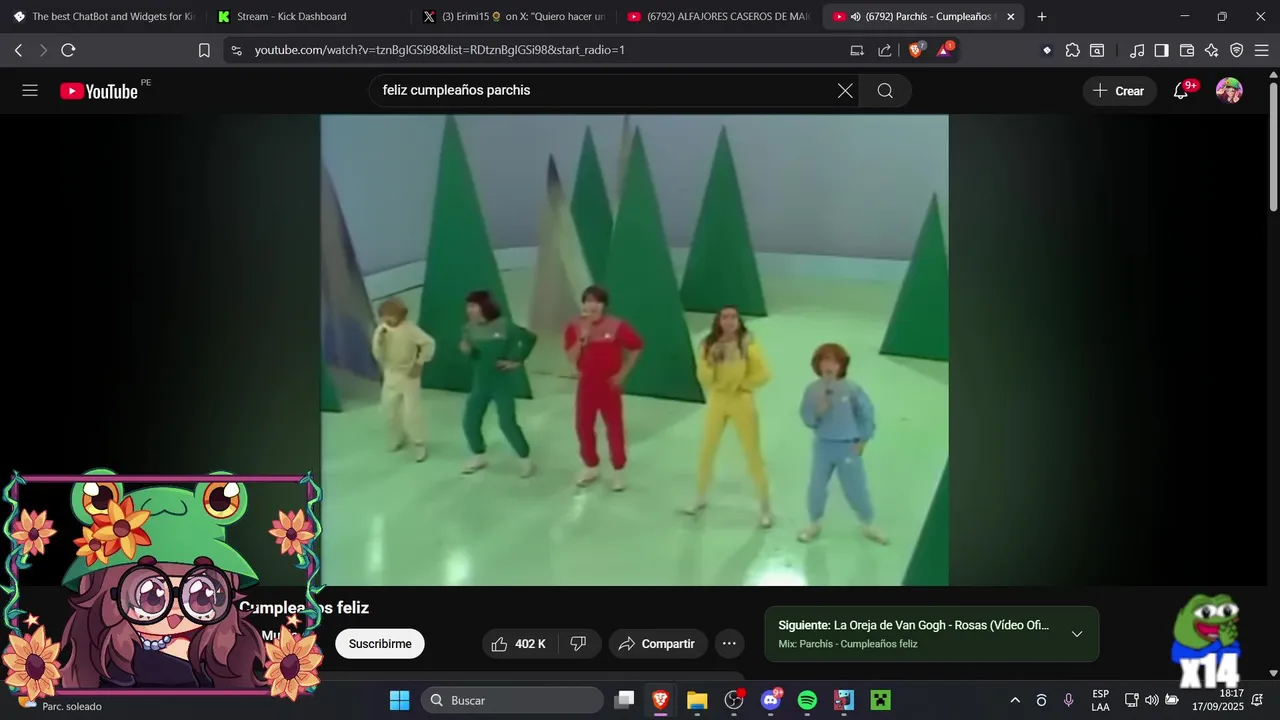Switch to Alfajores Caseros tab
Screen dimensions: 1280x720
[718, 17]
